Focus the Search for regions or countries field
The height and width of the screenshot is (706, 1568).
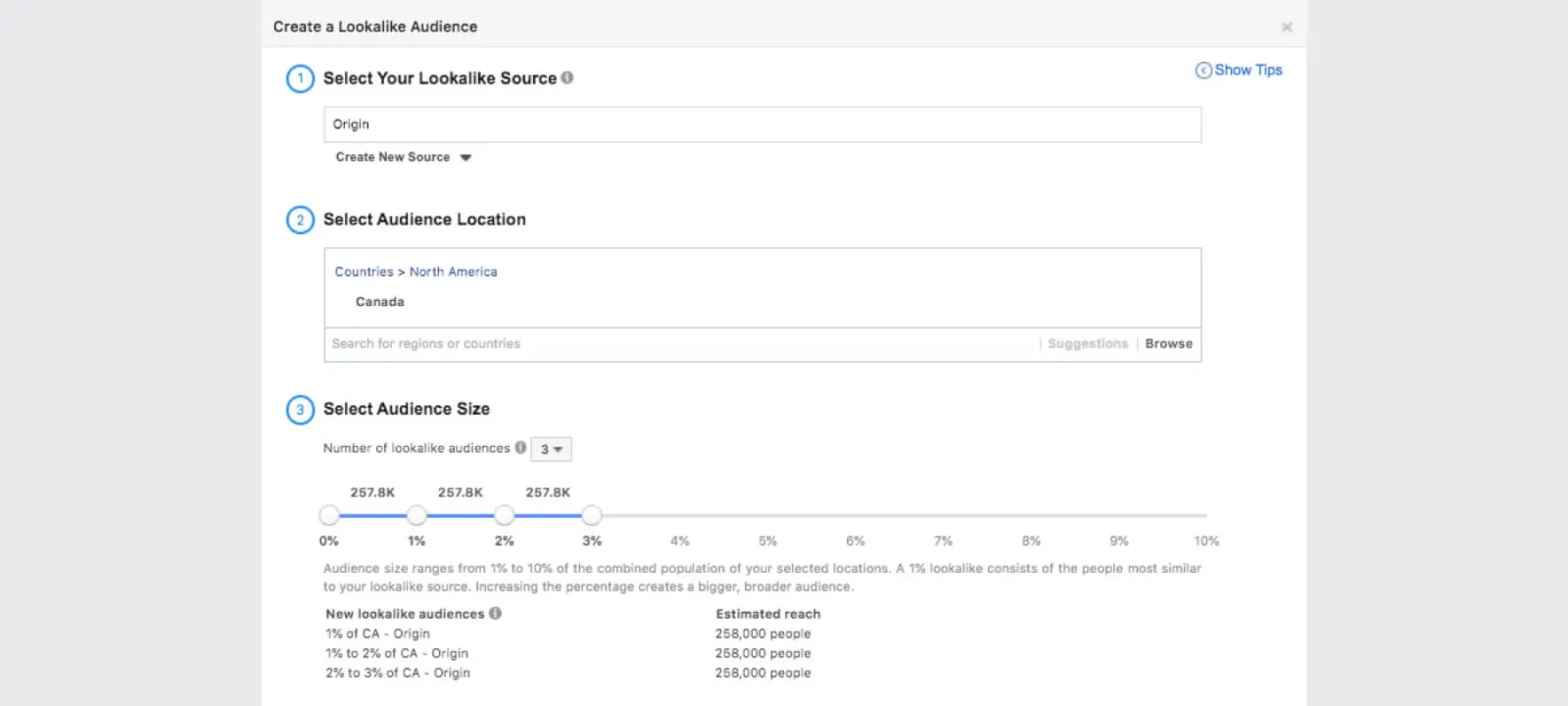pyautogui.click(x=682, y=344)
